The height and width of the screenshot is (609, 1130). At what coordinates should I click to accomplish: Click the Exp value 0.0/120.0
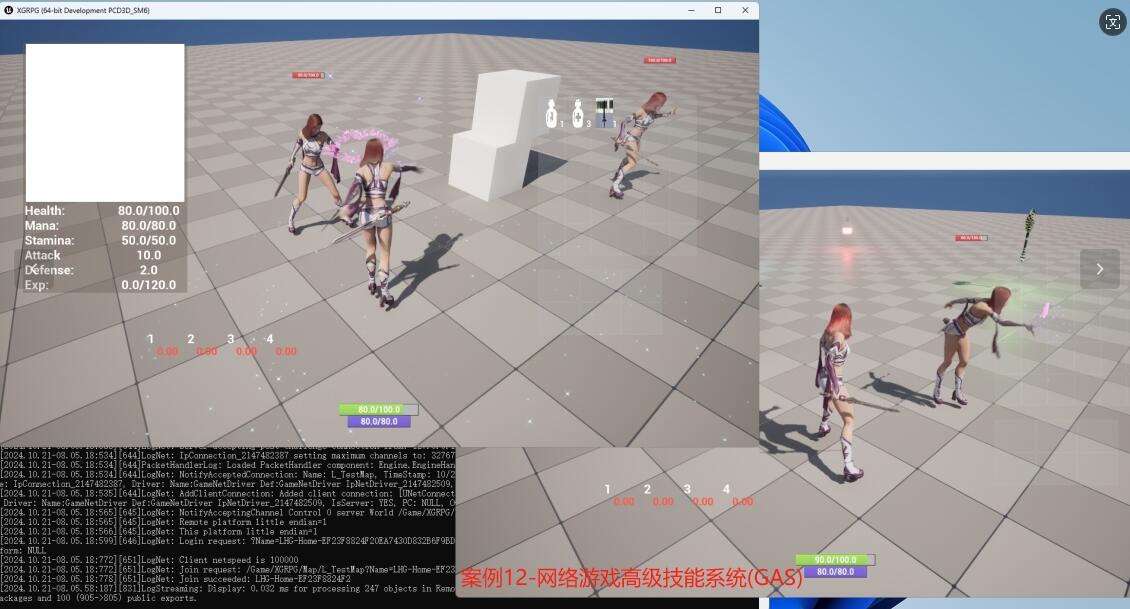[x=148, y=285]
